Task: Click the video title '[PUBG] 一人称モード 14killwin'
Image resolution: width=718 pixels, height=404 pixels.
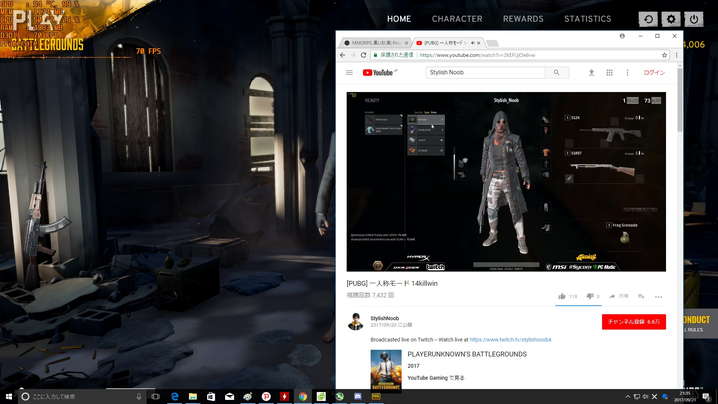Action: click(392, 284)
